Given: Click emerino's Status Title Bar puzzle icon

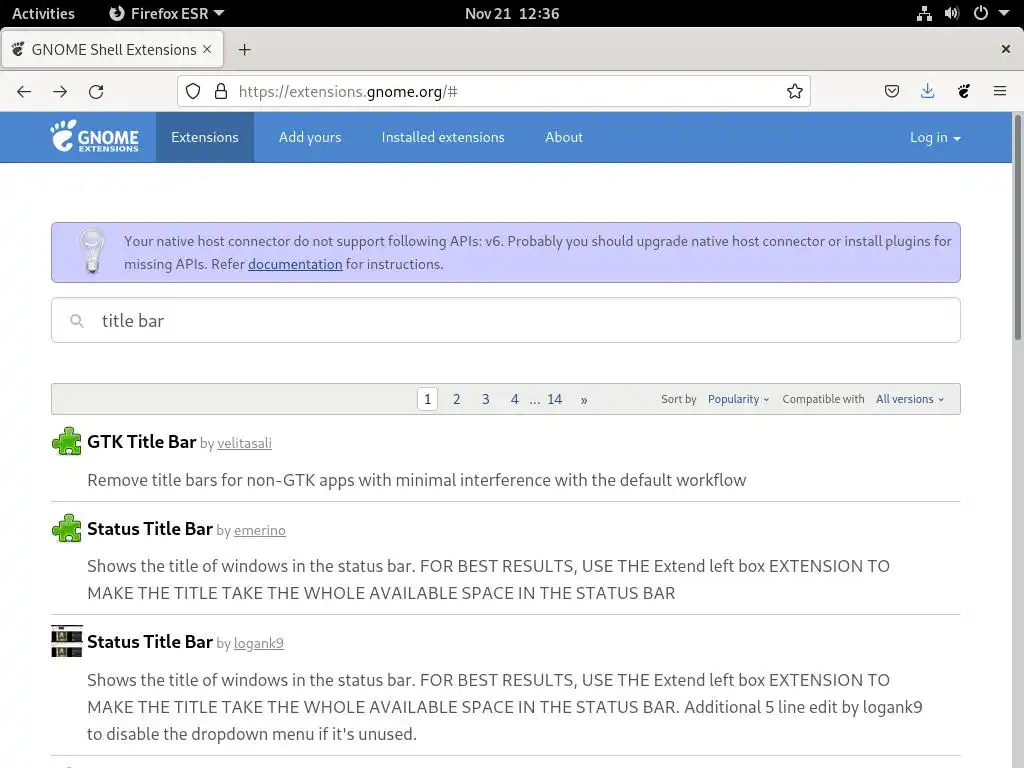Looking at the screenshot, I should [x=67, y=528].
